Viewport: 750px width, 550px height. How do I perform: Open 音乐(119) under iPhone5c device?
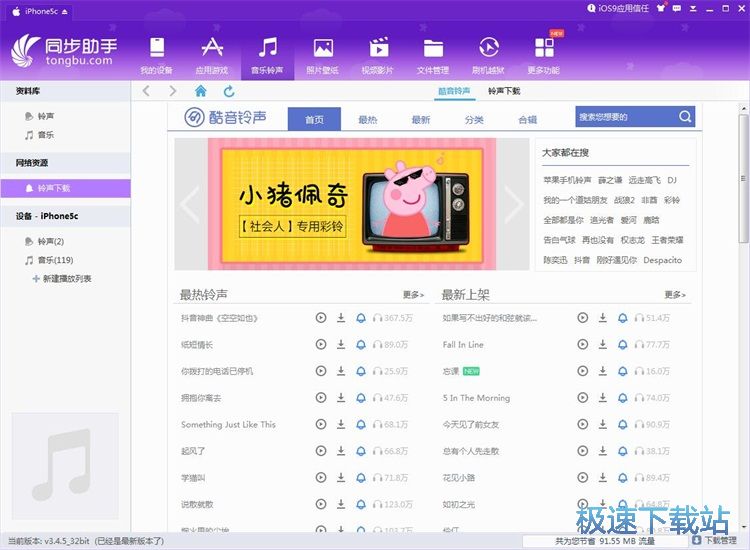tap(55, 260)
